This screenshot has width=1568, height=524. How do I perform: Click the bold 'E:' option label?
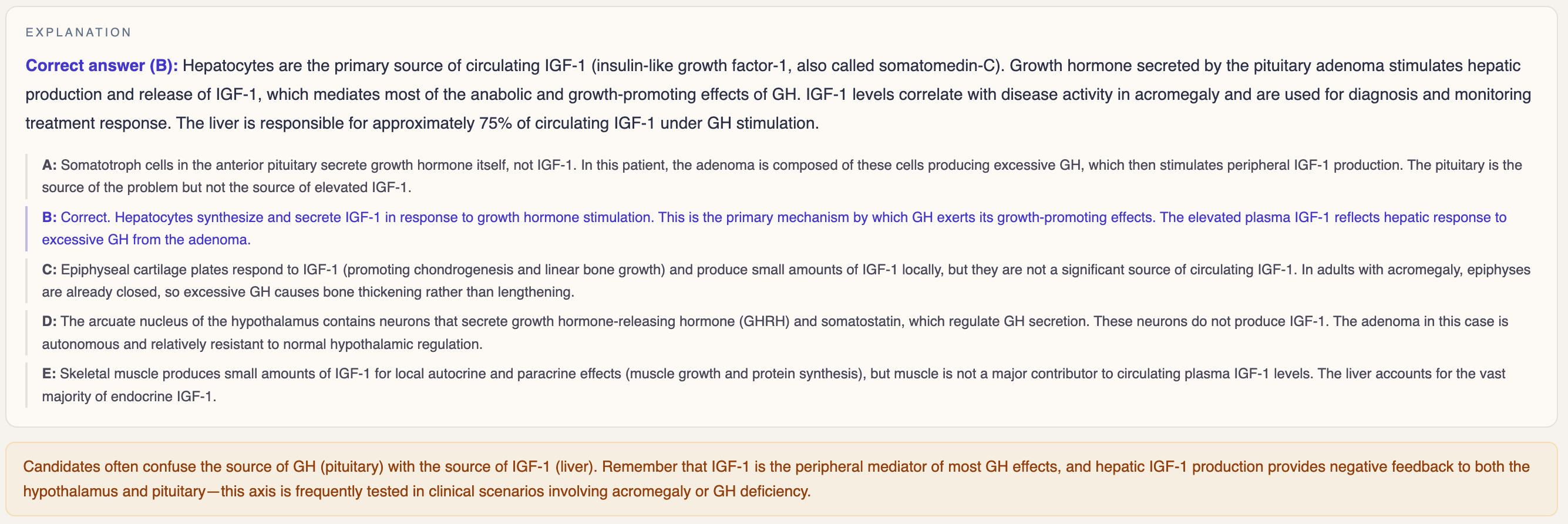tap(49, 374)
